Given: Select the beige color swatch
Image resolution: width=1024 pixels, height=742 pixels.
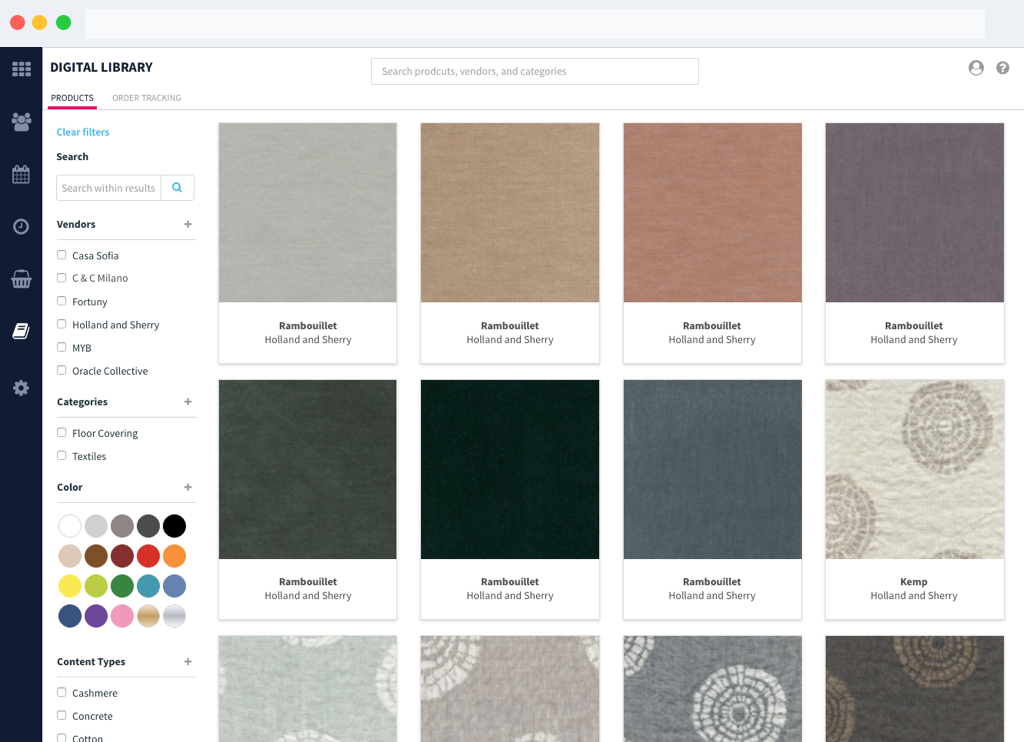Looking at the screenshot, I should (x=70, y=556).
